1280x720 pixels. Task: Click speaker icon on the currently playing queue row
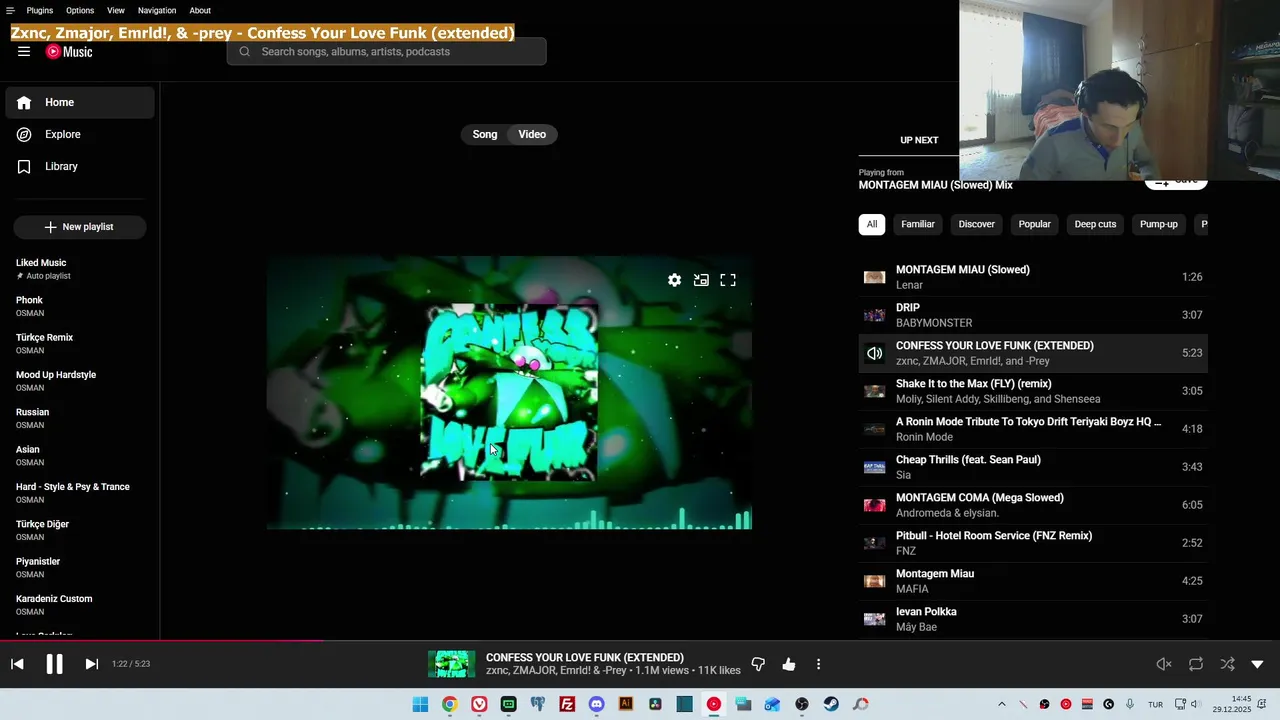coord(875,353)
